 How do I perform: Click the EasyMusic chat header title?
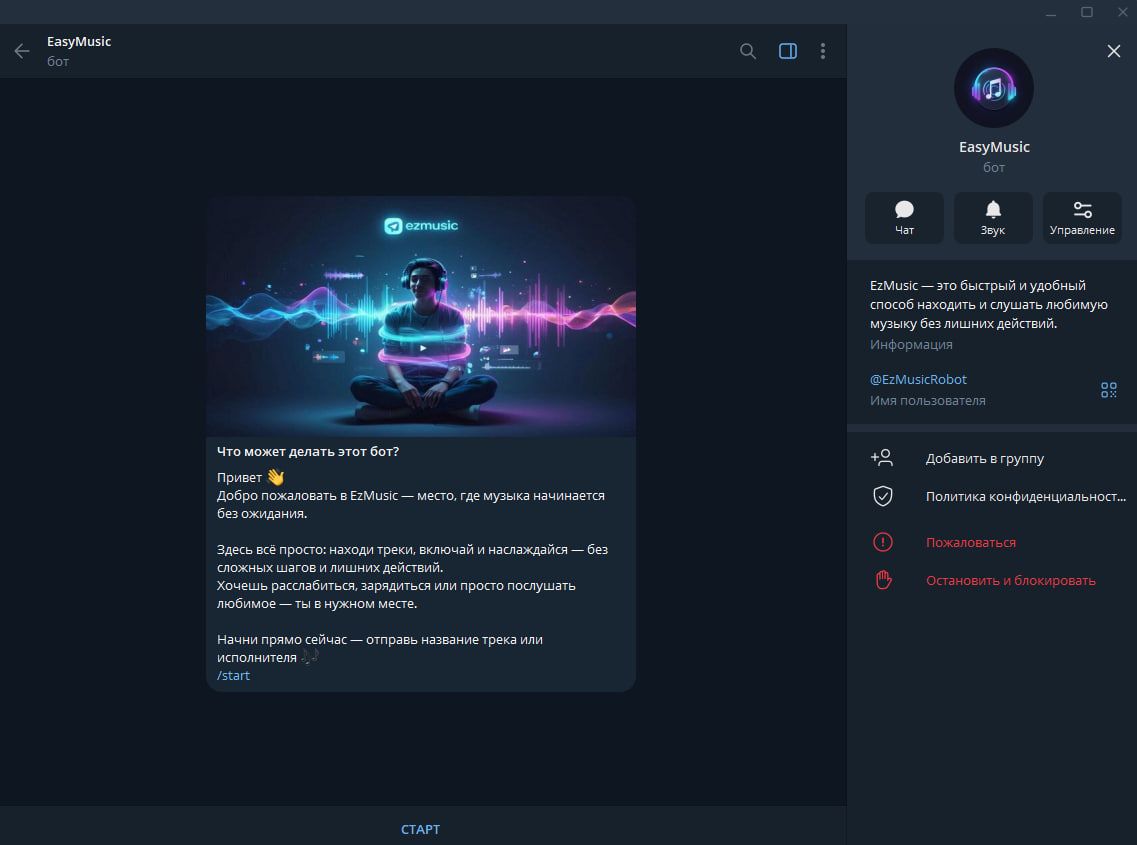[x=79, y=41]
